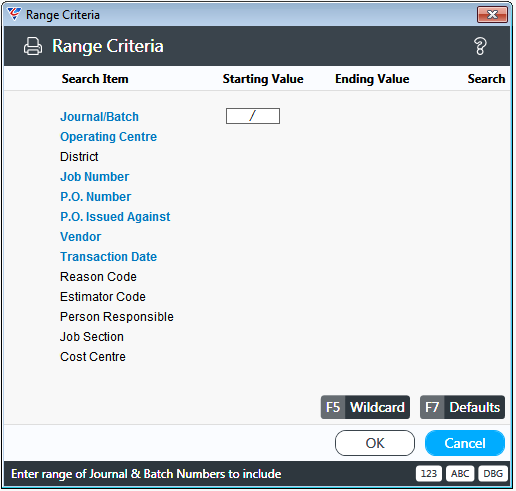Select the Operating Centre search item
516x491 pixels.
click(108, 137)
